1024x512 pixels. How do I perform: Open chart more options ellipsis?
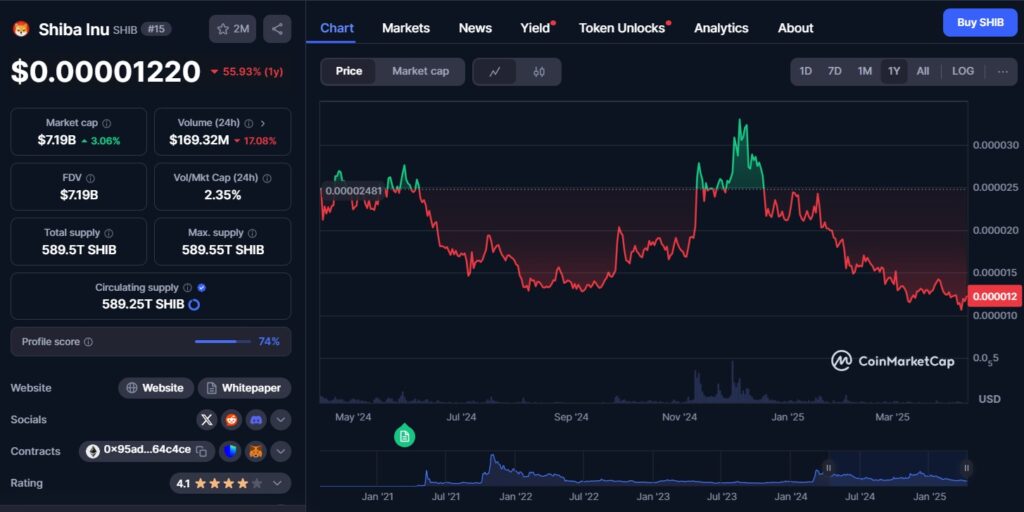point(1002,72)
